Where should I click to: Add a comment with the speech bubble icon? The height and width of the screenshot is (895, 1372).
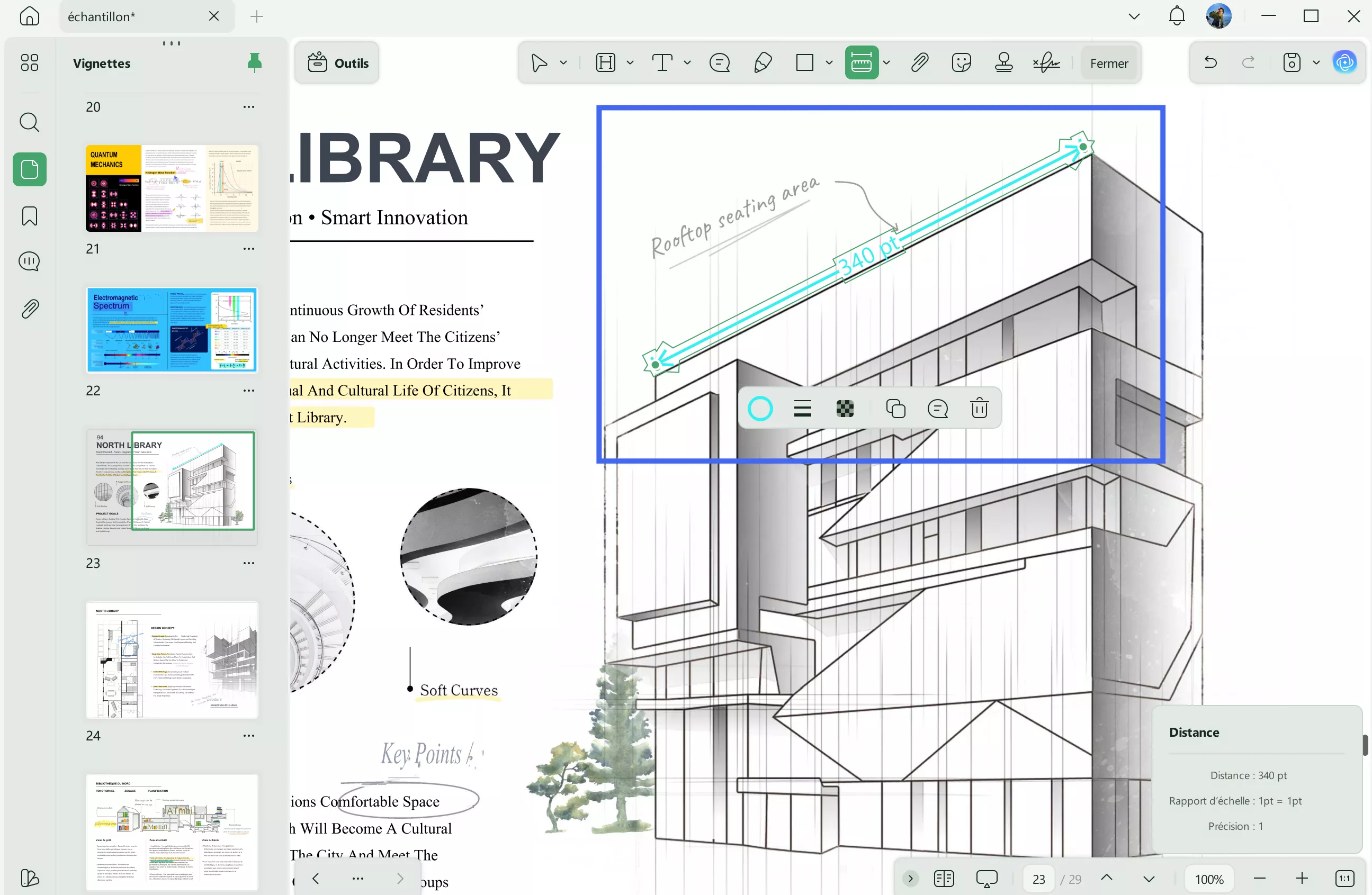click(937, 408)
